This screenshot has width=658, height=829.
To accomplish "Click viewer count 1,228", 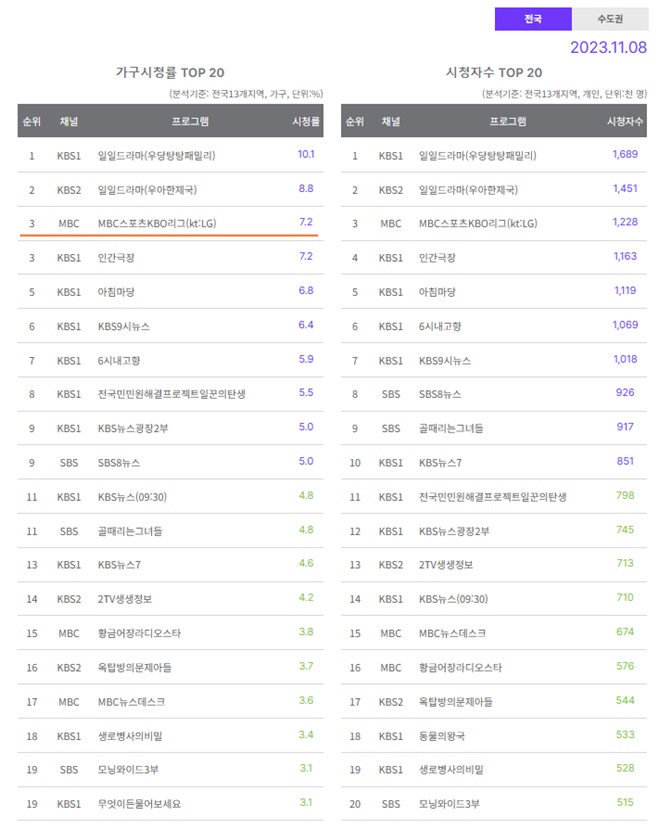I will pyautogui.click(x=625, y=223).
